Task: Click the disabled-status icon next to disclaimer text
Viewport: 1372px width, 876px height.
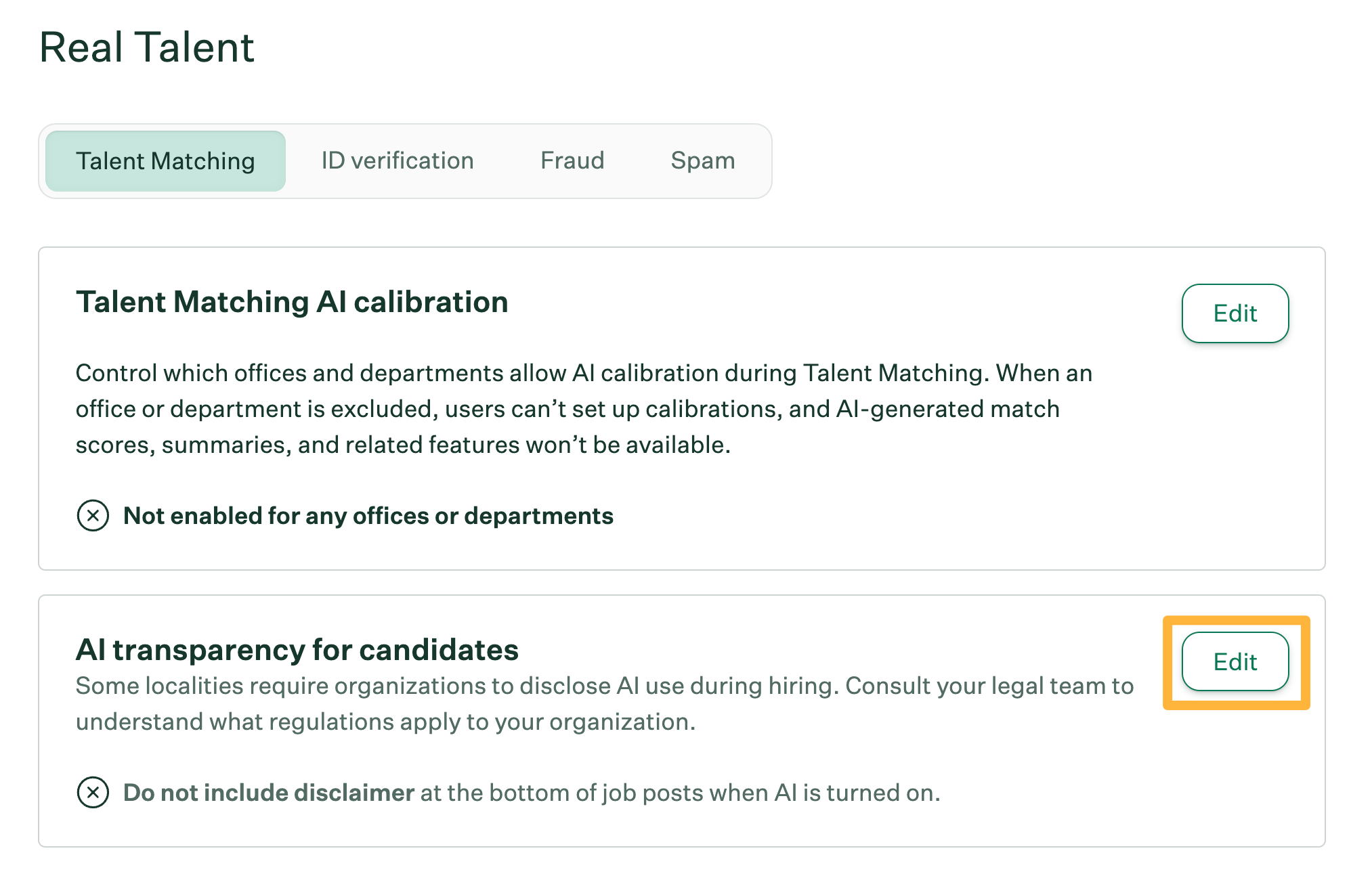Action: point(93,792)
